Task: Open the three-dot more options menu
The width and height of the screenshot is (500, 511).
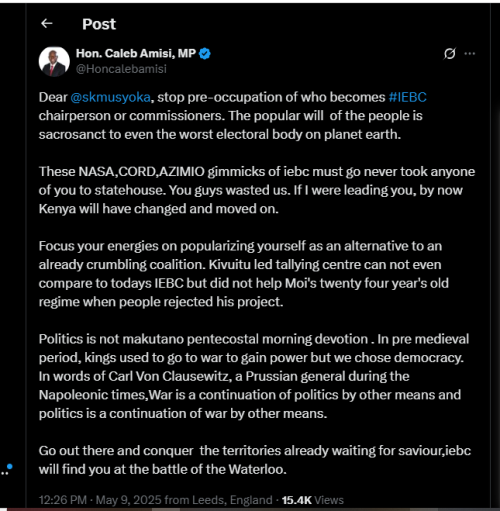Action: (x=470, y=53)
